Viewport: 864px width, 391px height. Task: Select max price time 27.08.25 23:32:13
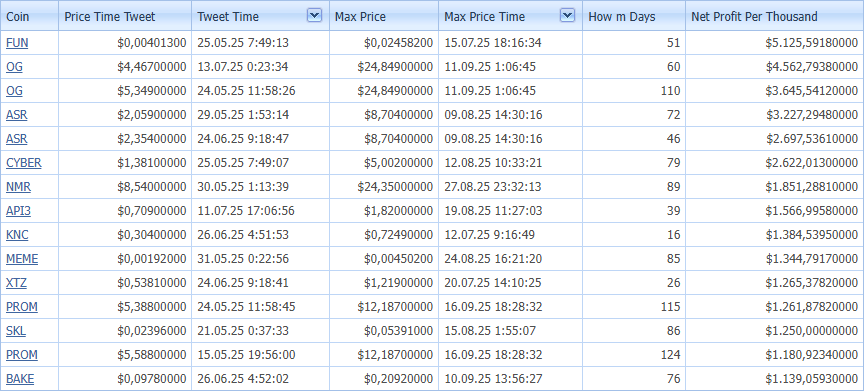point(510,187)
